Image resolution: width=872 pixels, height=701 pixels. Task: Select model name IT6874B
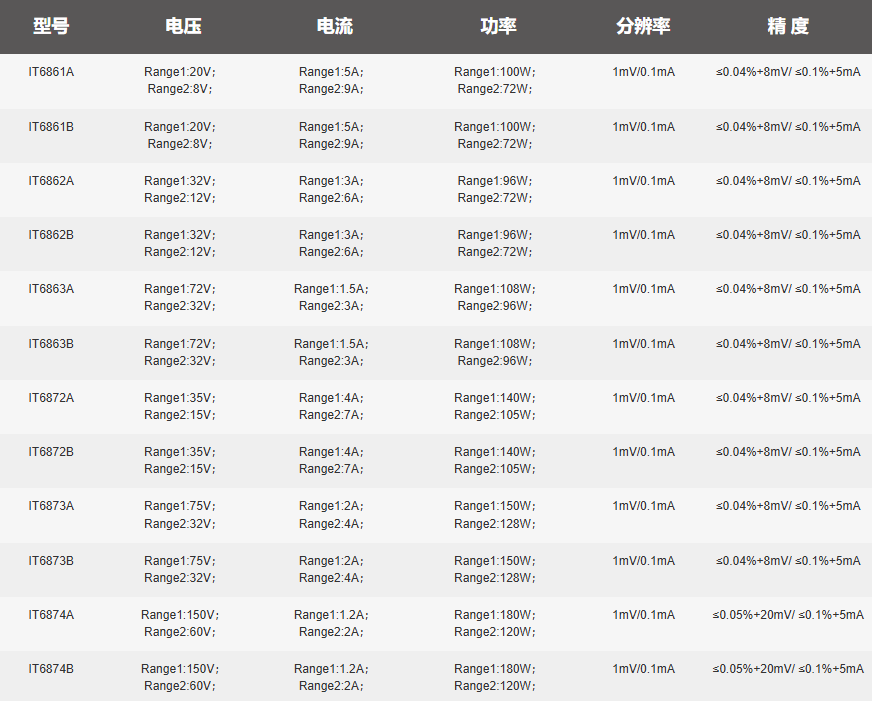51,668
